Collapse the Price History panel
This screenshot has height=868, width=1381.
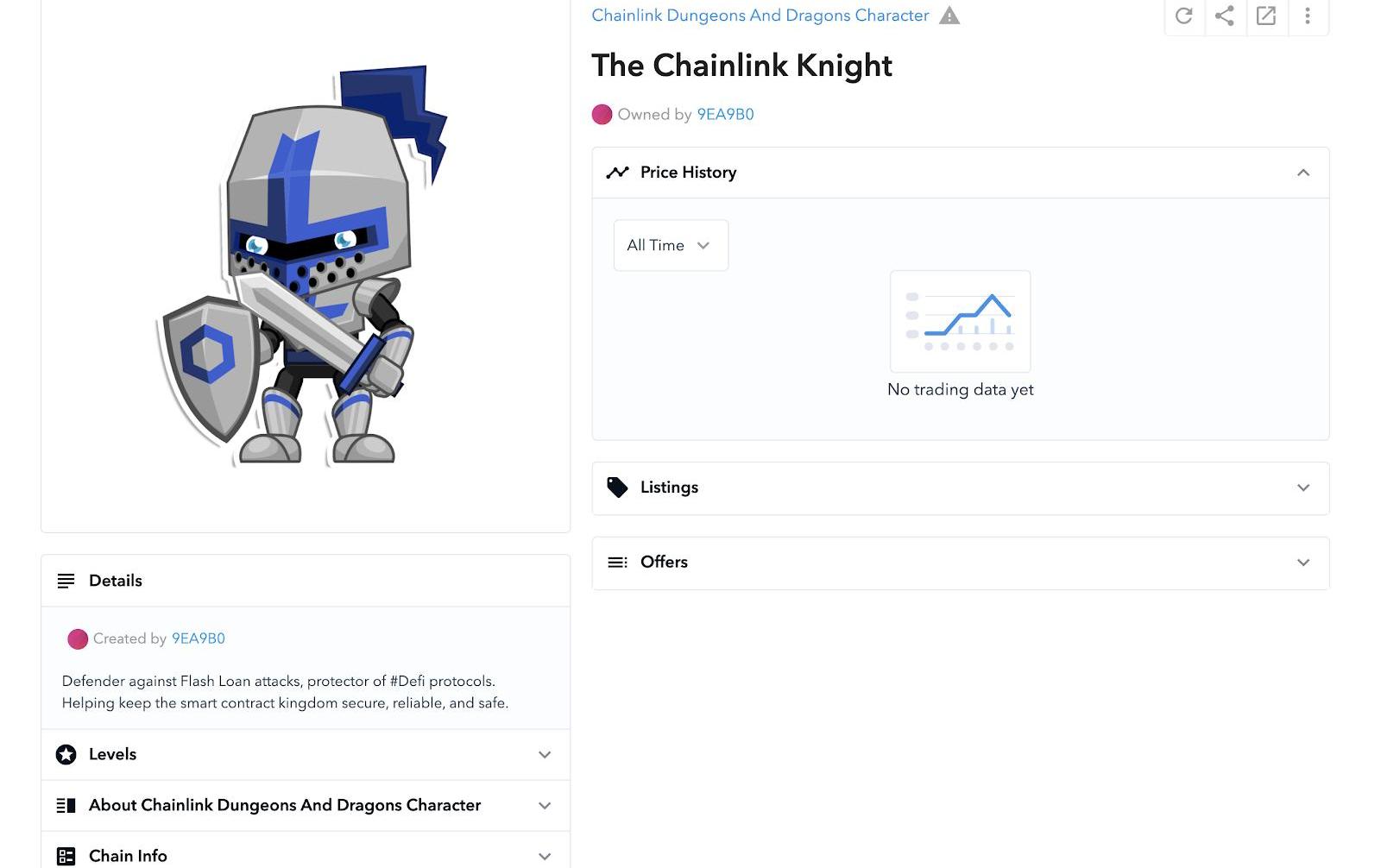1302,173
